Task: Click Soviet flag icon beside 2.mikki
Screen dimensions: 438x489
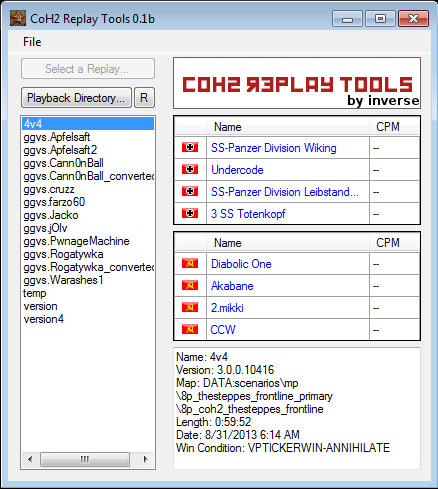Action: [x=190, y=307]
